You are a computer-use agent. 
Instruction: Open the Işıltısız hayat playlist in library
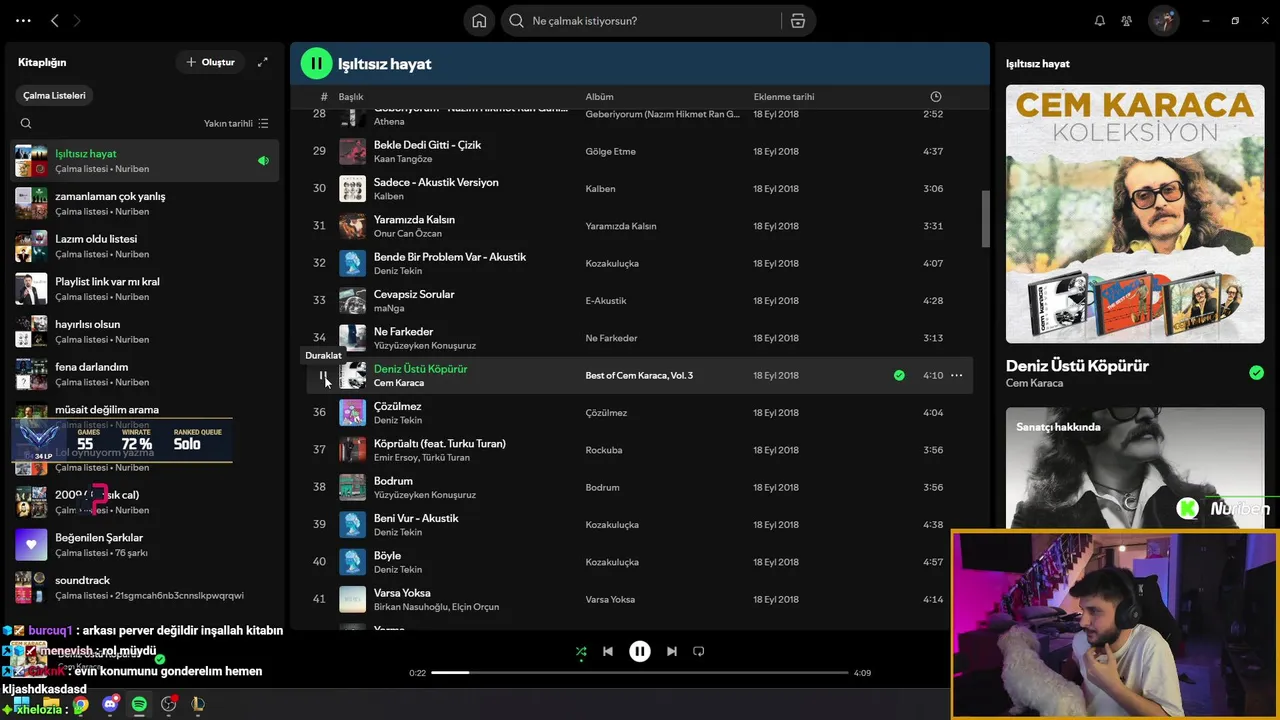tap(145, 161)
